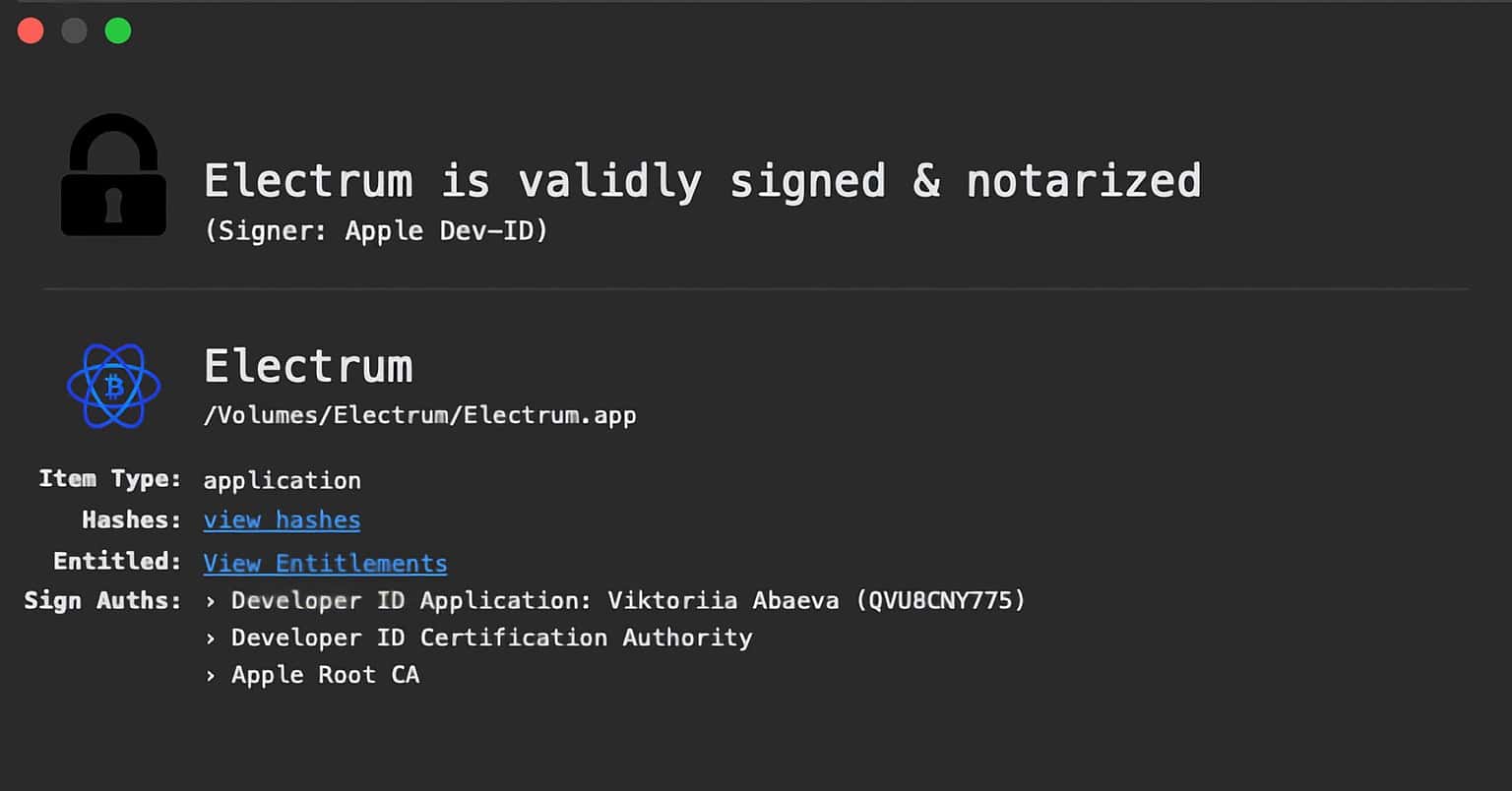
Task: Click the Hashes row label
Action: [131, 519]
